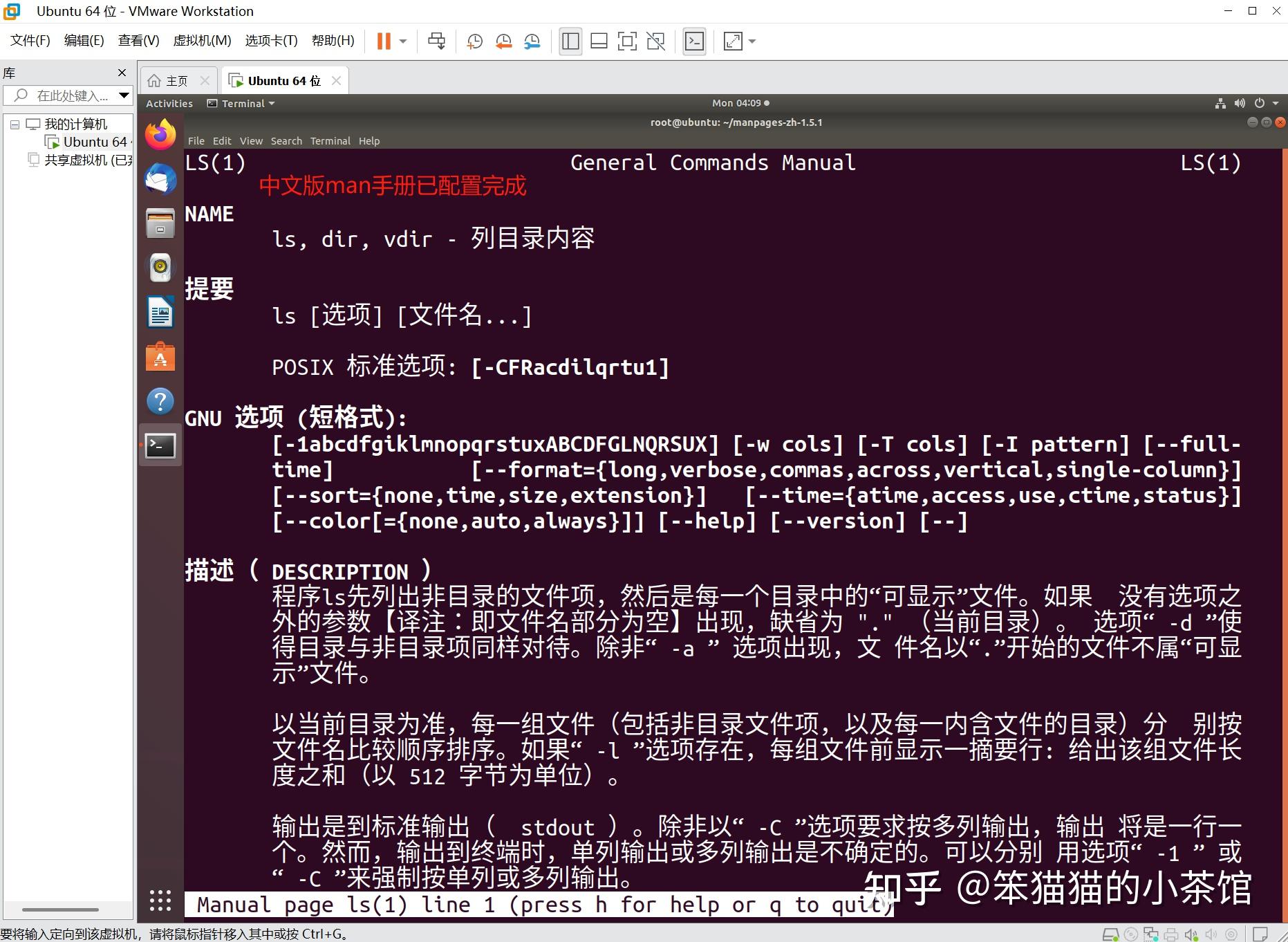The height and width of the screenshot is (942, 1288).
Task: Open Ubuntu Software from the dock
Action: (160, 357)
